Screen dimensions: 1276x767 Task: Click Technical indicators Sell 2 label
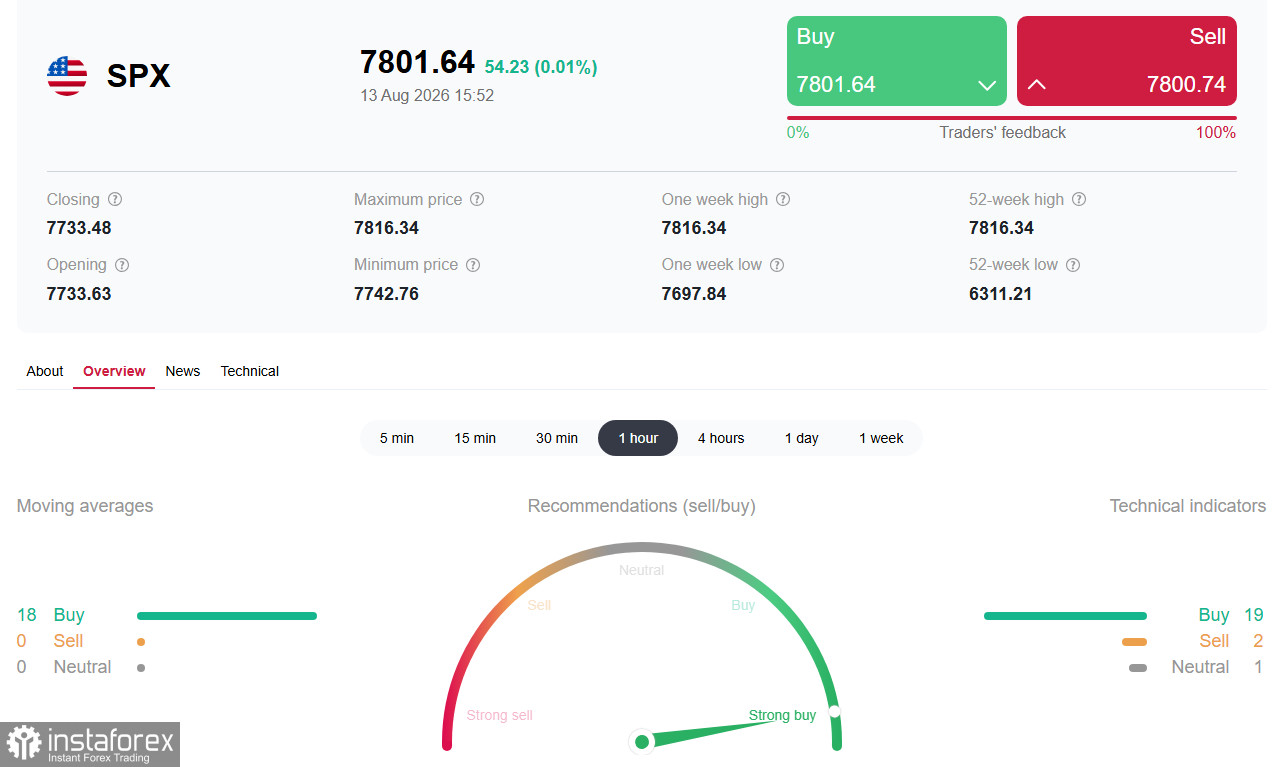point(1231,641)
